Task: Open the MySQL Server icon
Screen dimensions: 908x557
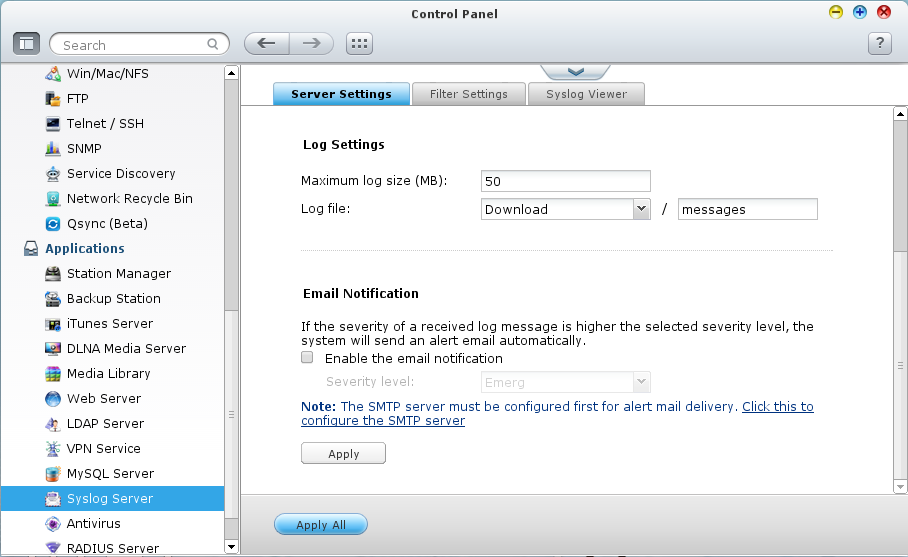Action: 54,474
